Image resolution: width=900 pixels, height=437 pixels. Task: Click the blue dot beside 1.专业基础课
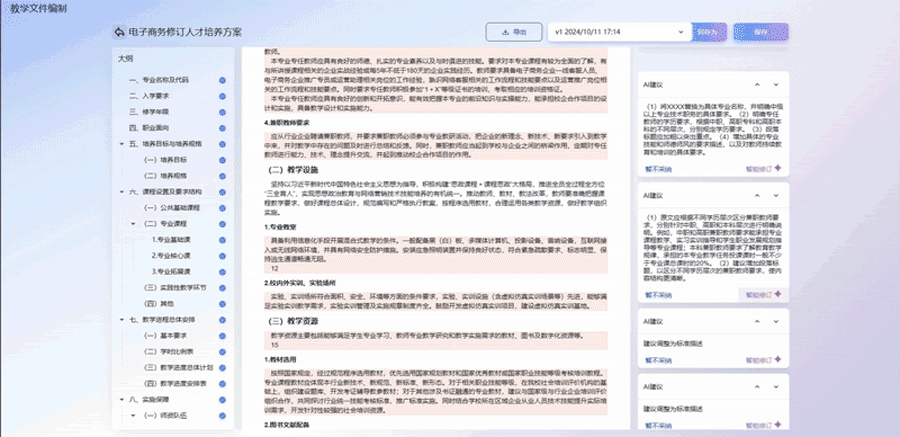(x=222, y=239)
